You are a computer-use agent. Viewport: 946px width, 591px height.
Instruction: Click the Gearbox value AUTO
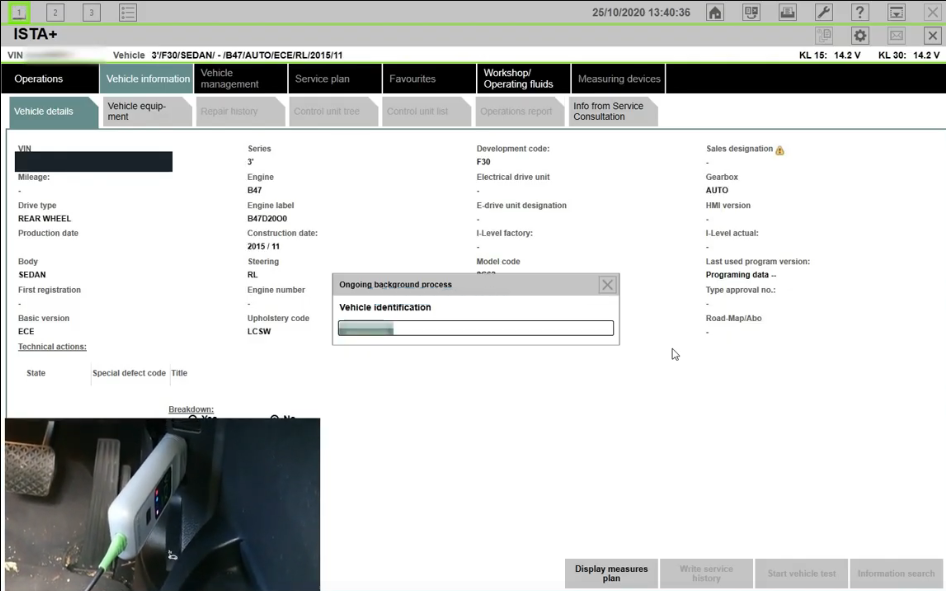pos(717,191)
